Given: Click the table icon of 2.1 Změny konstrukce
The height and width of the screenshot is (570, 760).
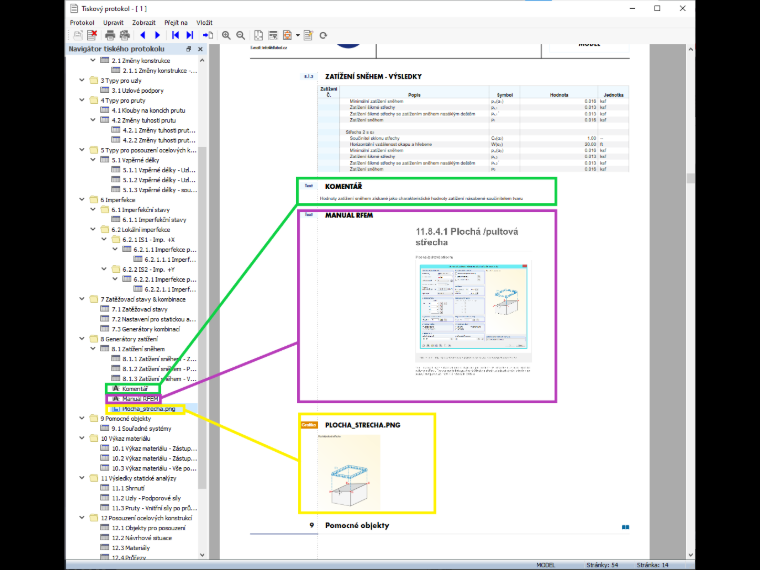Looking at the screenshot, I should [x=104, y=61].
